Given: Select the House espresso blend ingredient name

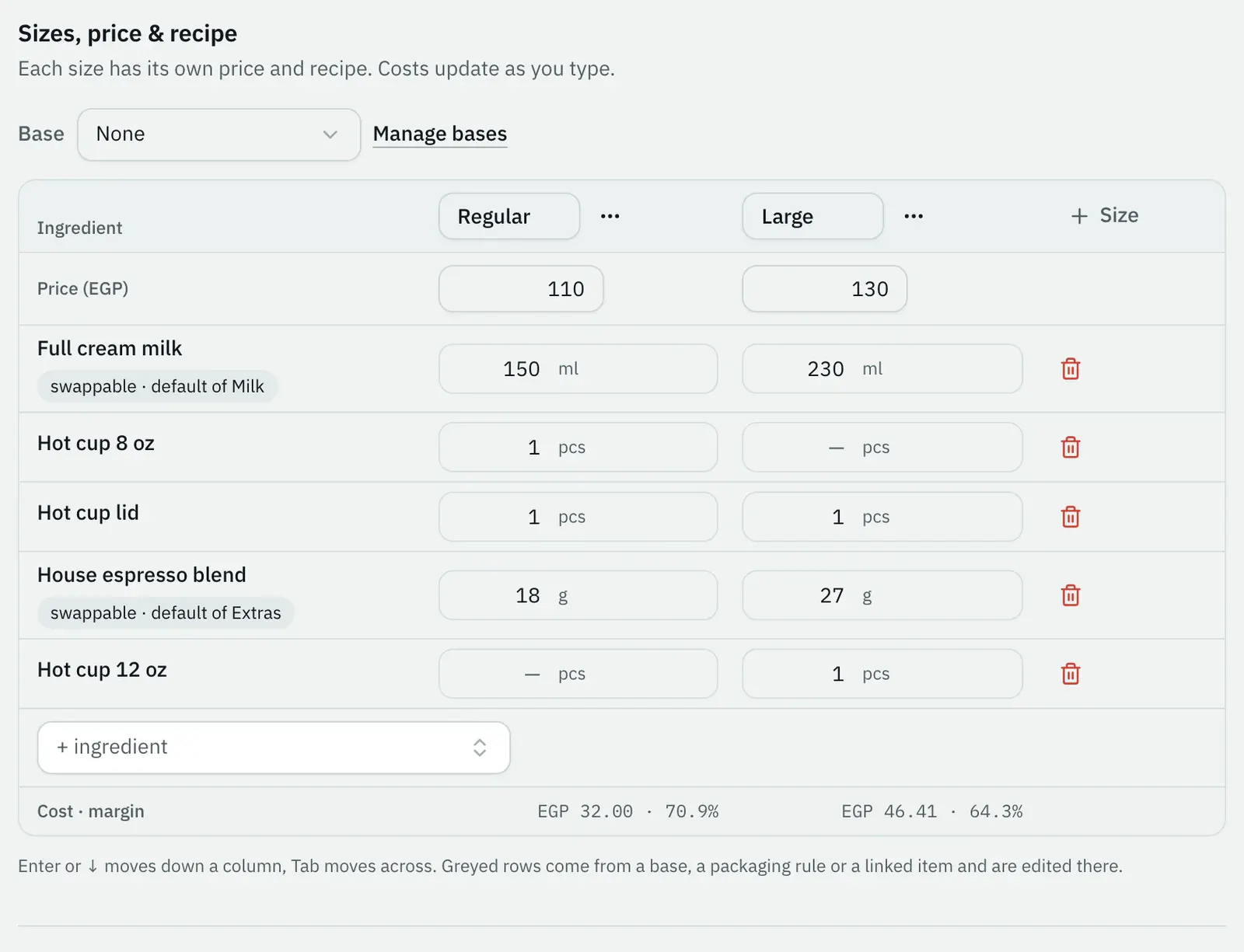Looking at the screenshot, I should click(142, 575).
